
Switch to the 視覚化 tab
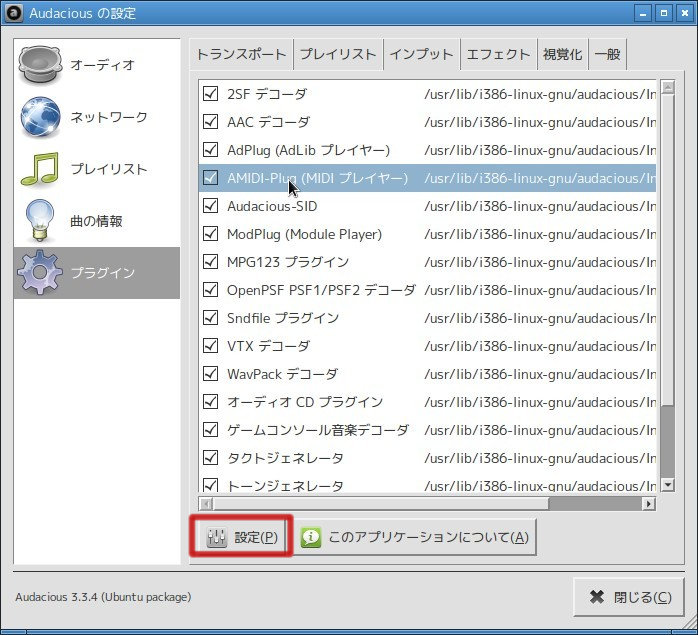(x=563, y=54)
